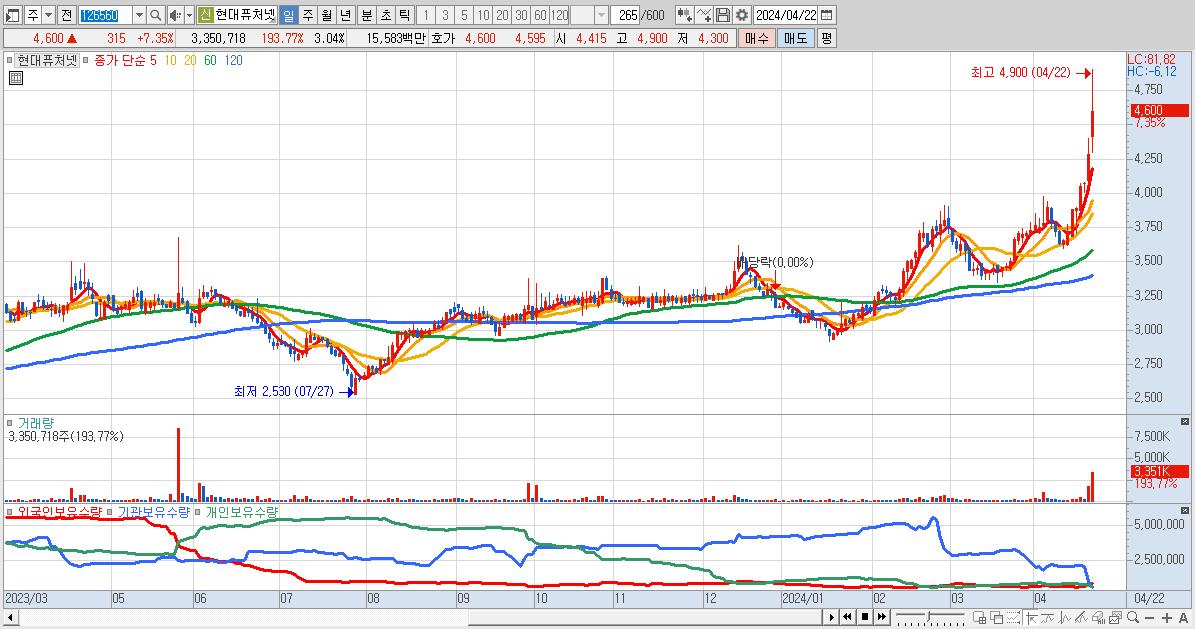
Task: Toggle the 초 second period button
Action: (x=386, y=15)
